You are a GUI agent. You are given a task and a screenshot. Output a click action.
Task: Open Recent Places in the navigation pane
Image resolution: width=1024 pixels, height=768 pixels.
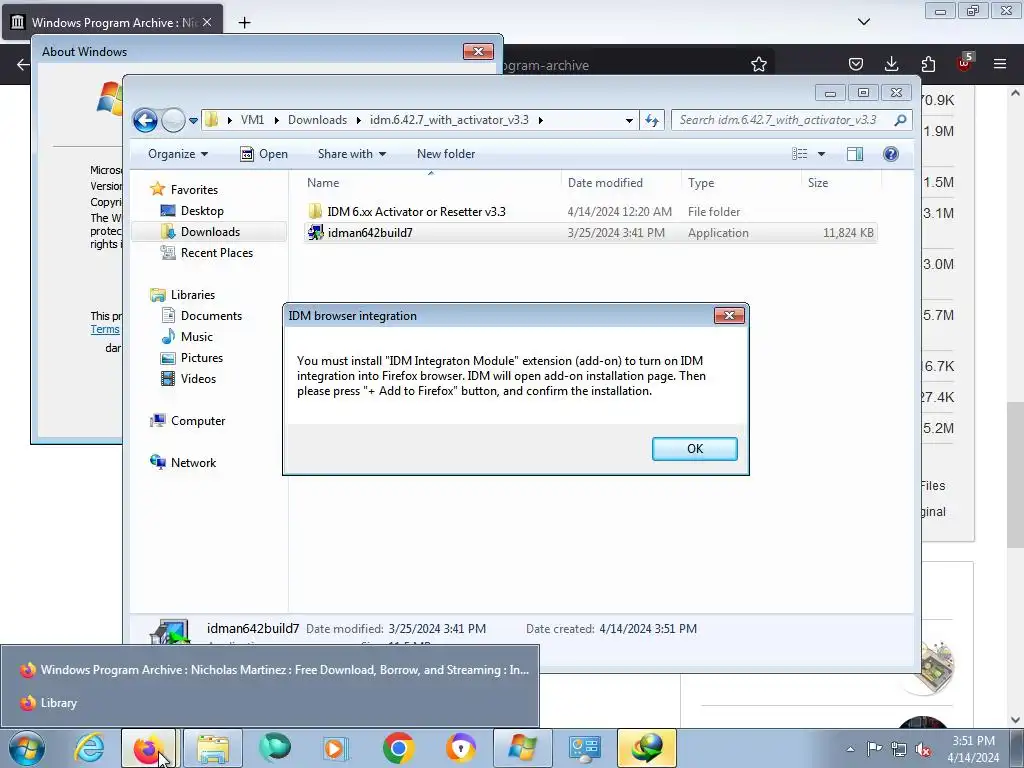click(216, 253)
